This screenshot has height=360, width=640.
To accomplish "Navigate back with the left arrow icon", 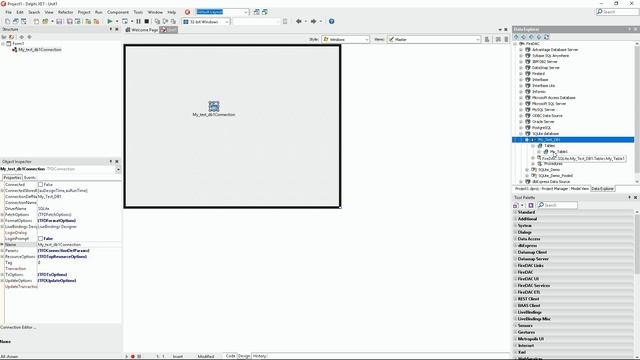I will point(299,21).
